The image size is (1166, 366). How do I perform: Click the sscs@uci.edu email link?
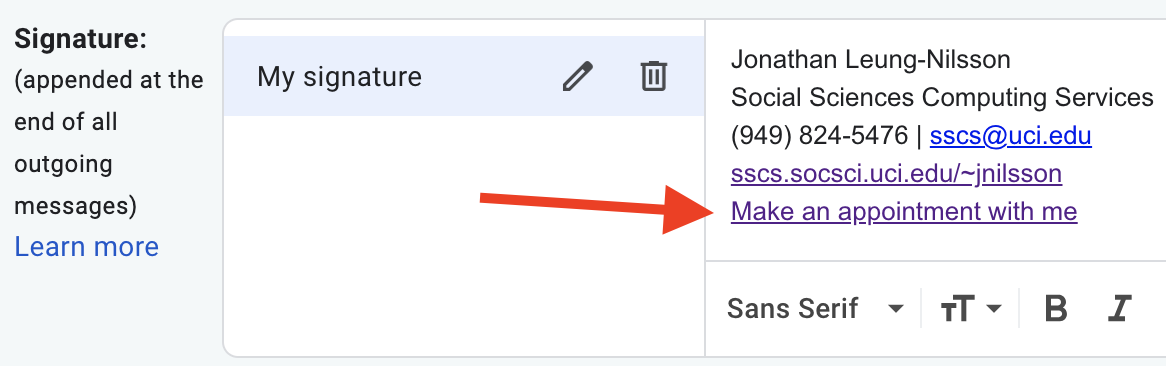1011,135
